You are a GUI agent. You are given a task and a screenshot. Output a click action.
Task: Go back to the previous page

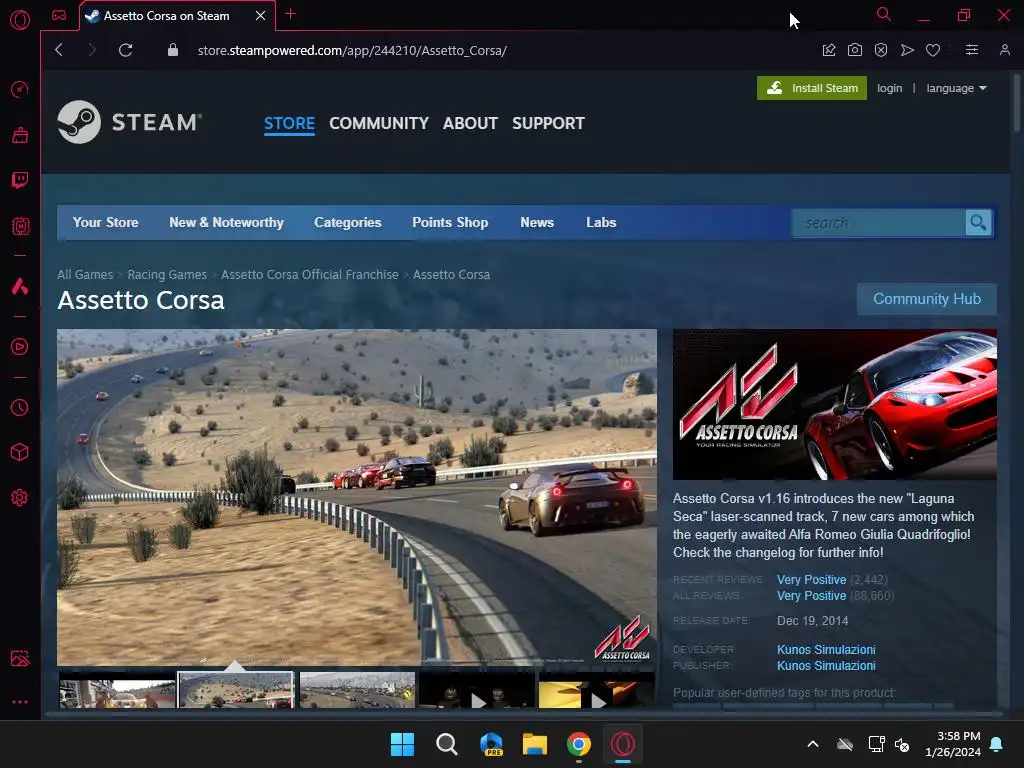click(x=59, y=50)
